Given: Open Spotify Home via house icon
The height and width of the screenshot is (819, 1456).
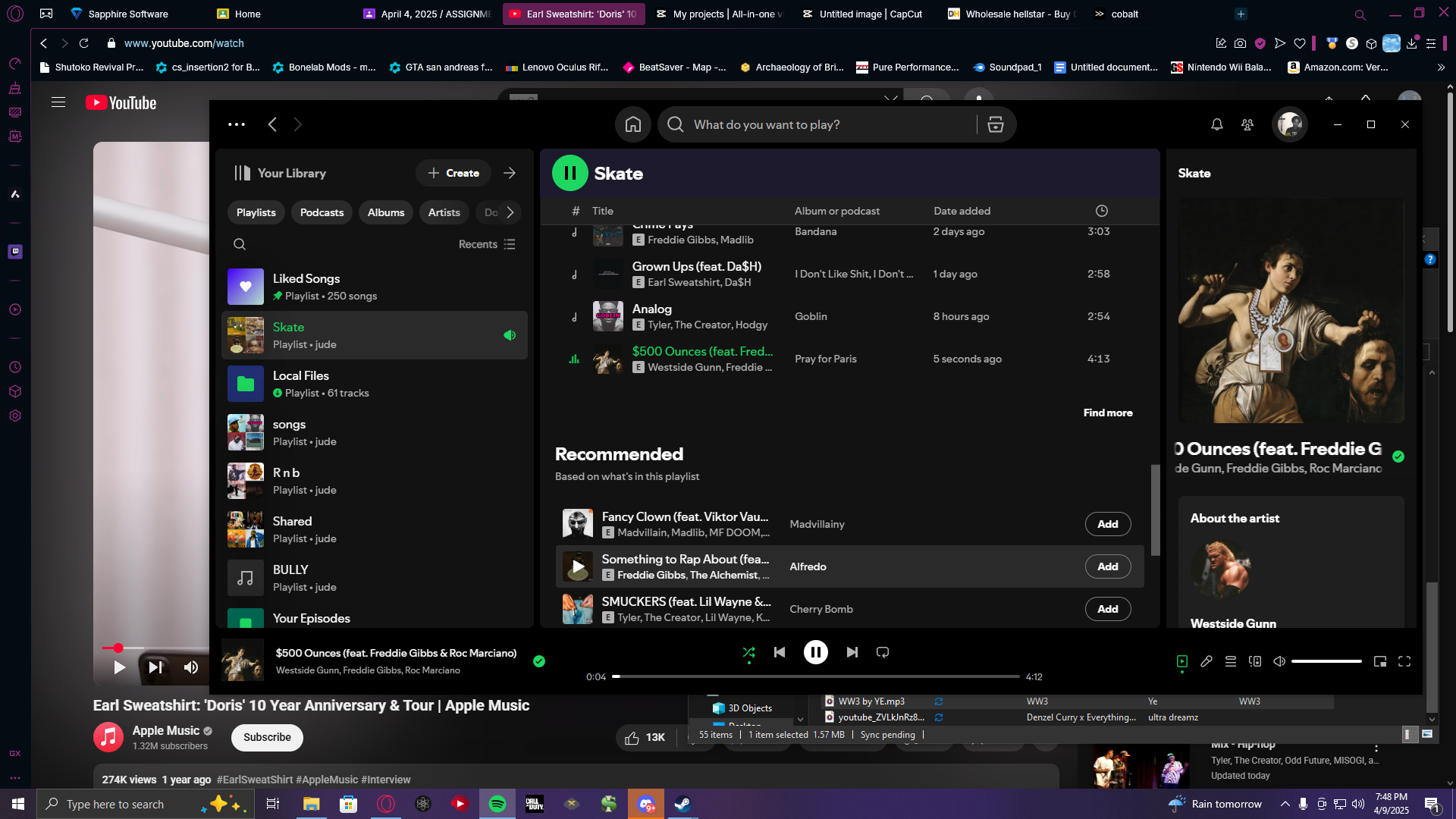Looking at the screenshot, I should [633, 125].
